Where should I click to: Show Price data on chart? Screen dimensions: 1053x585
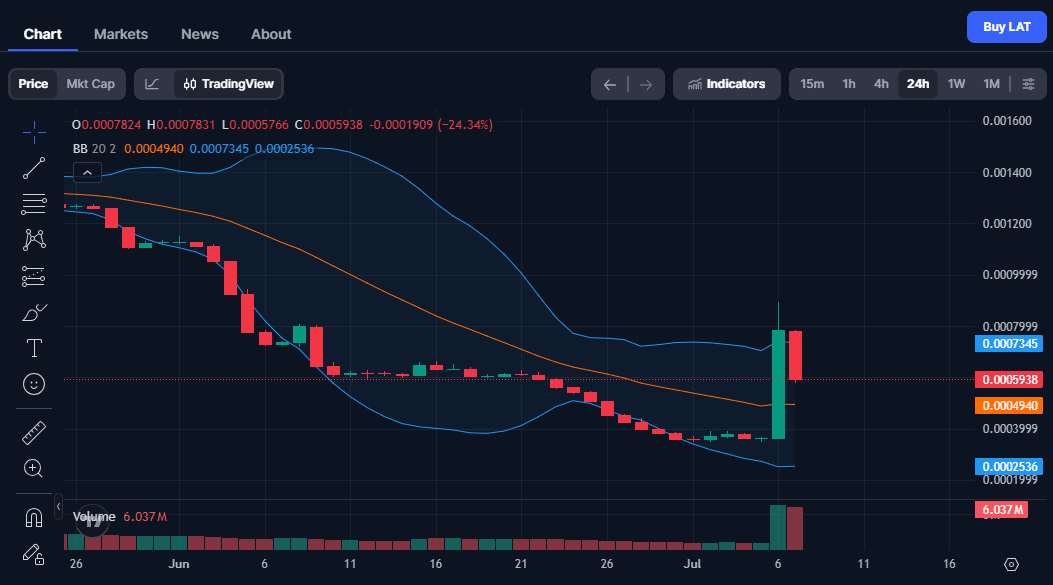(x=33, y=84)
